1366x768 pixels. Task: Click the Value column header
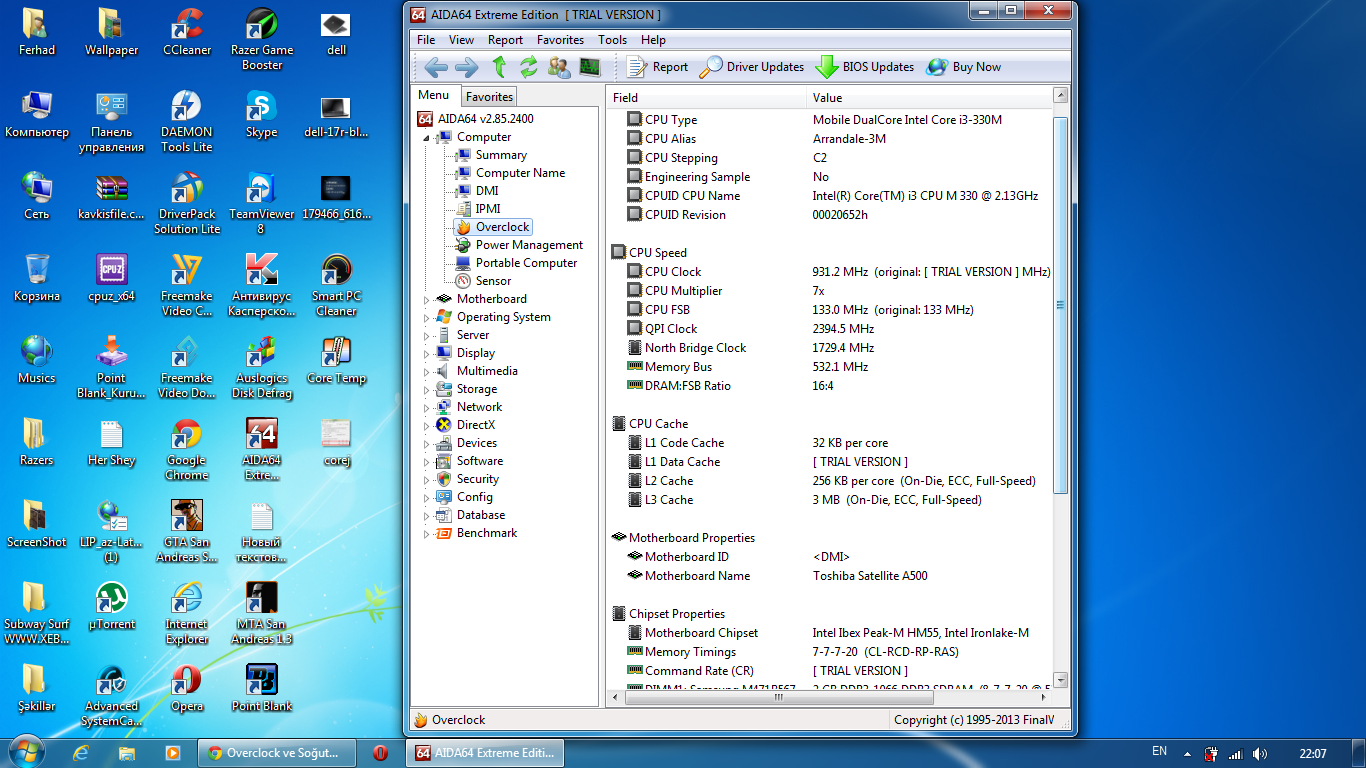point(929,97)
